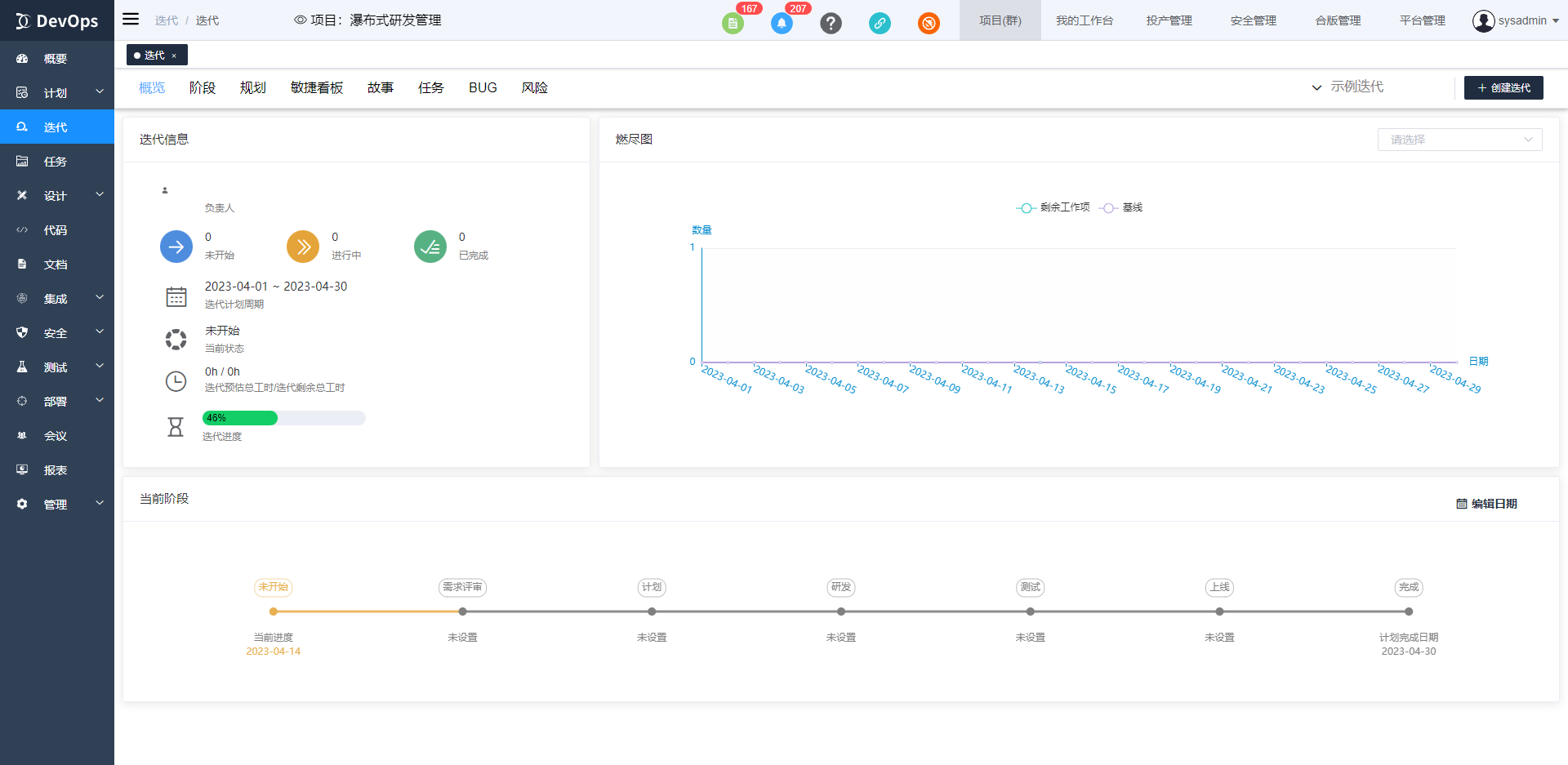Image resolution: width=1568 pixels, height=765 pixels.
Task: Open the notification bell with 207 badge
Action: [782, 24]
